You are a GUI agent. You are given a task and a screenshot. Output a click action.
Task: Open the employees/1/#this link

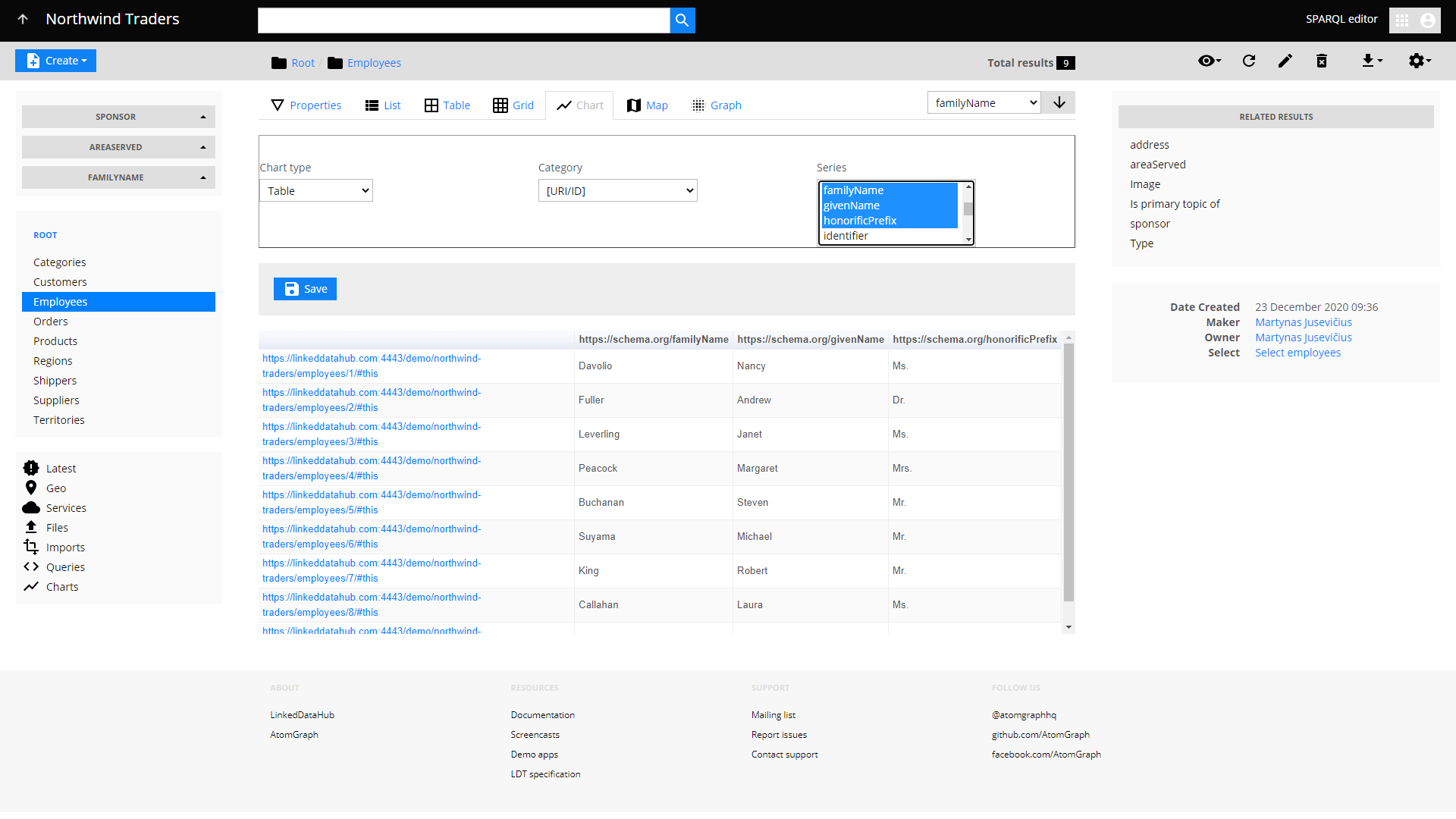click(372, 366)
